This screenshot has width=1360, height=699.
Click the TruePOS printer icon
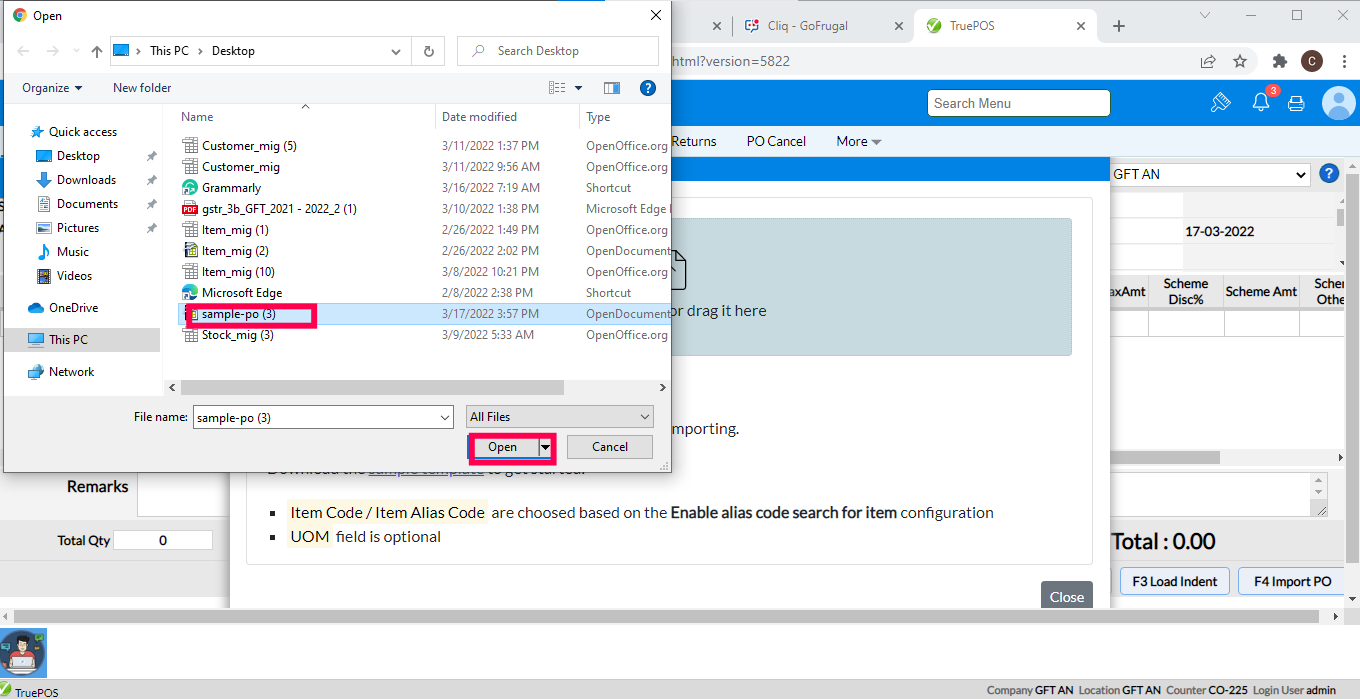pos(1297,103)
